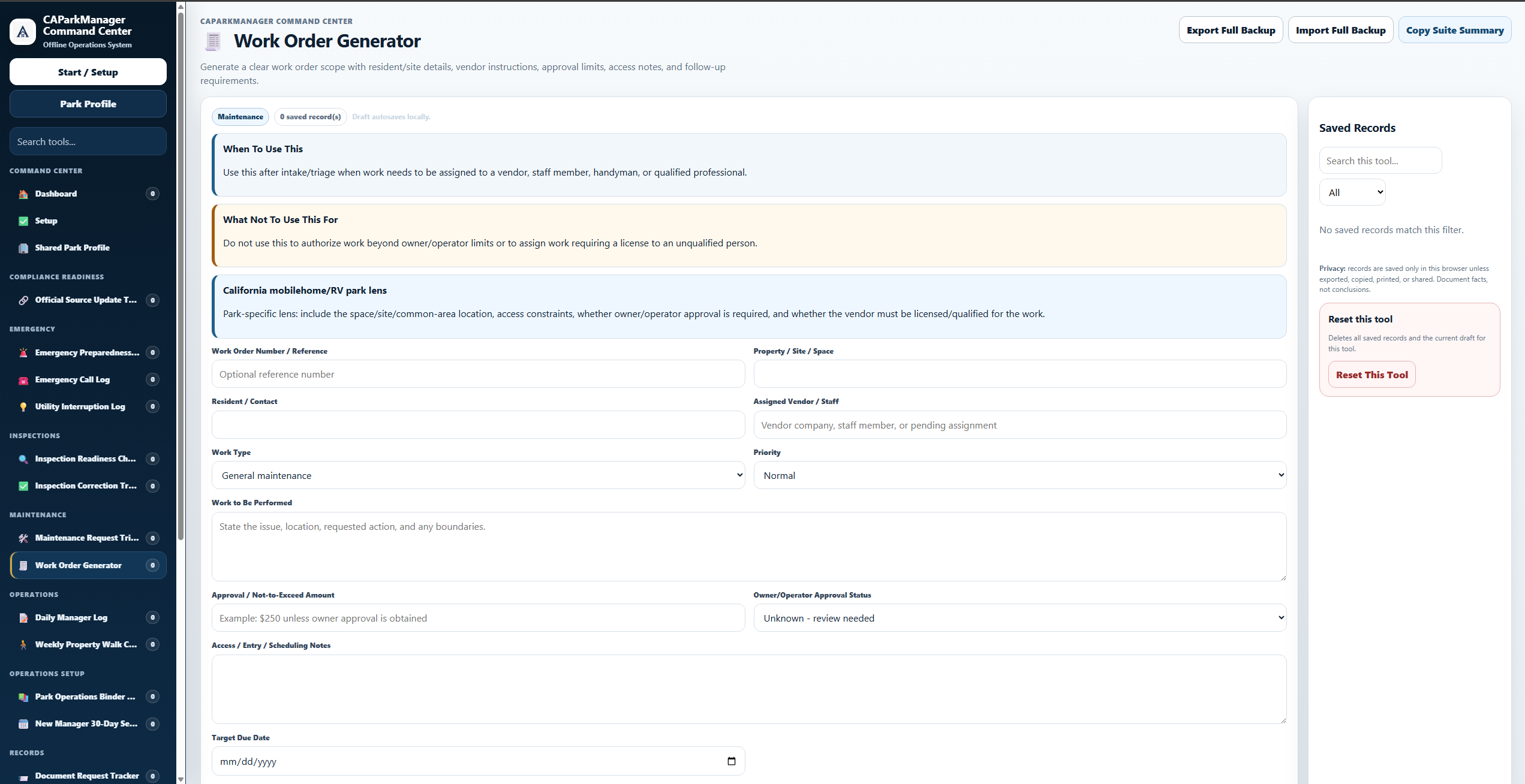Viewport: 1525px width, 784px height.
Task: Click the Inspection Readiness magnifier icon
Action: 23,459
